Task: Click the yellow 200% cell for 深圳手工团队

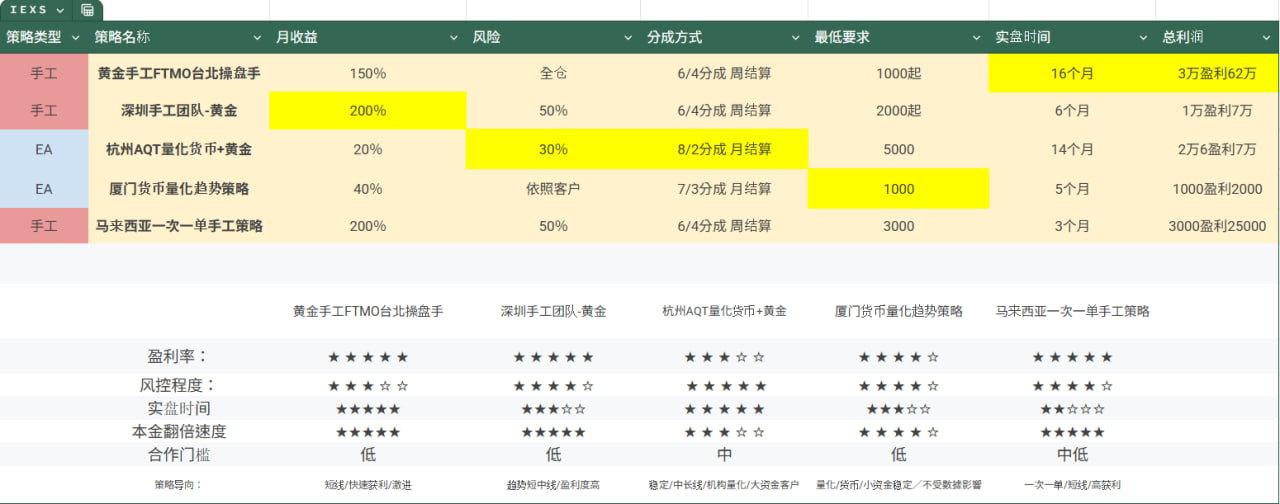Action: pyautogui.click(x=368, y=111)
